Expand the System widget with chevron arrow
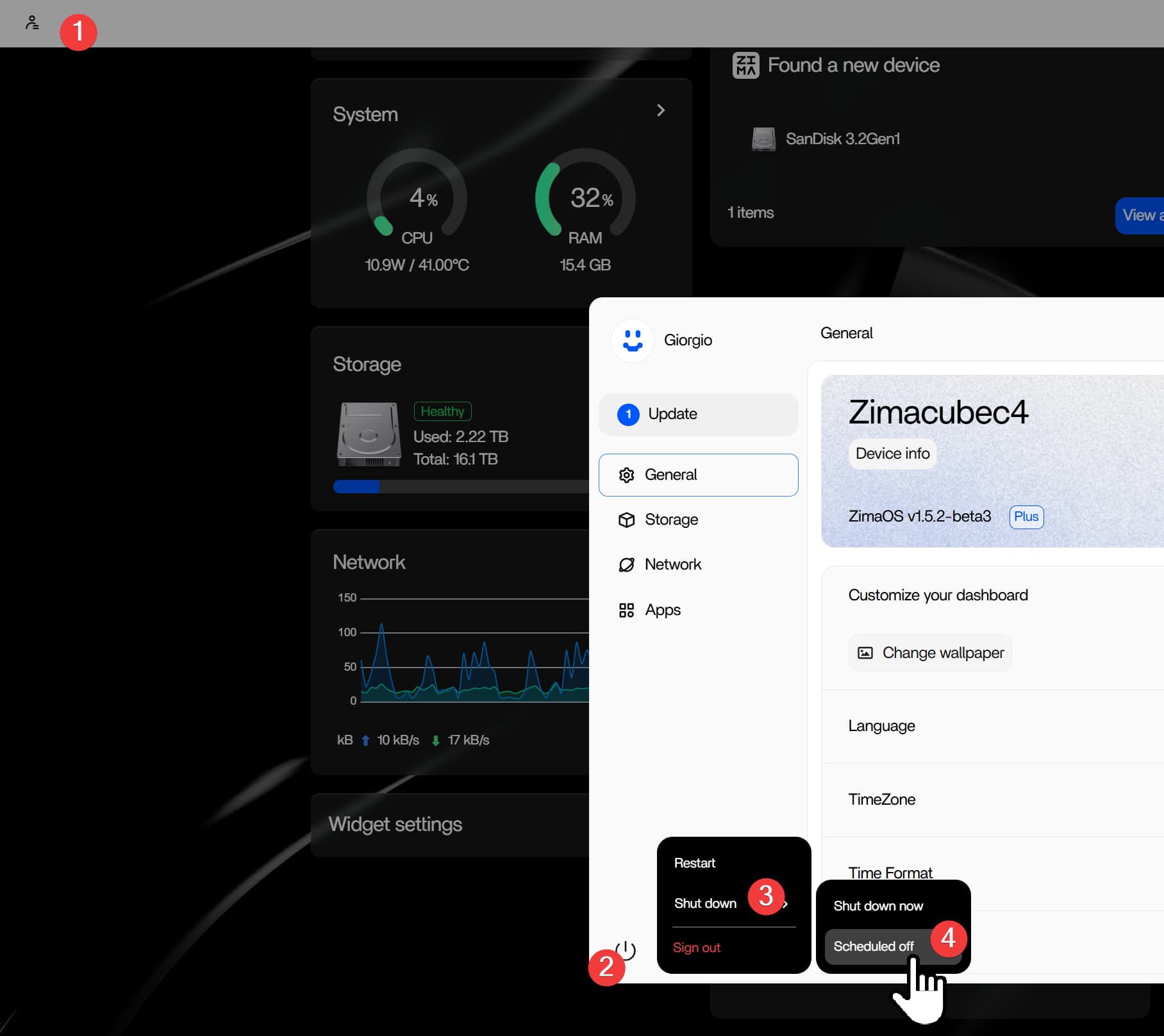This screenshot has width=1164, height=1036. pyautogui.click(x=661, y=111)
